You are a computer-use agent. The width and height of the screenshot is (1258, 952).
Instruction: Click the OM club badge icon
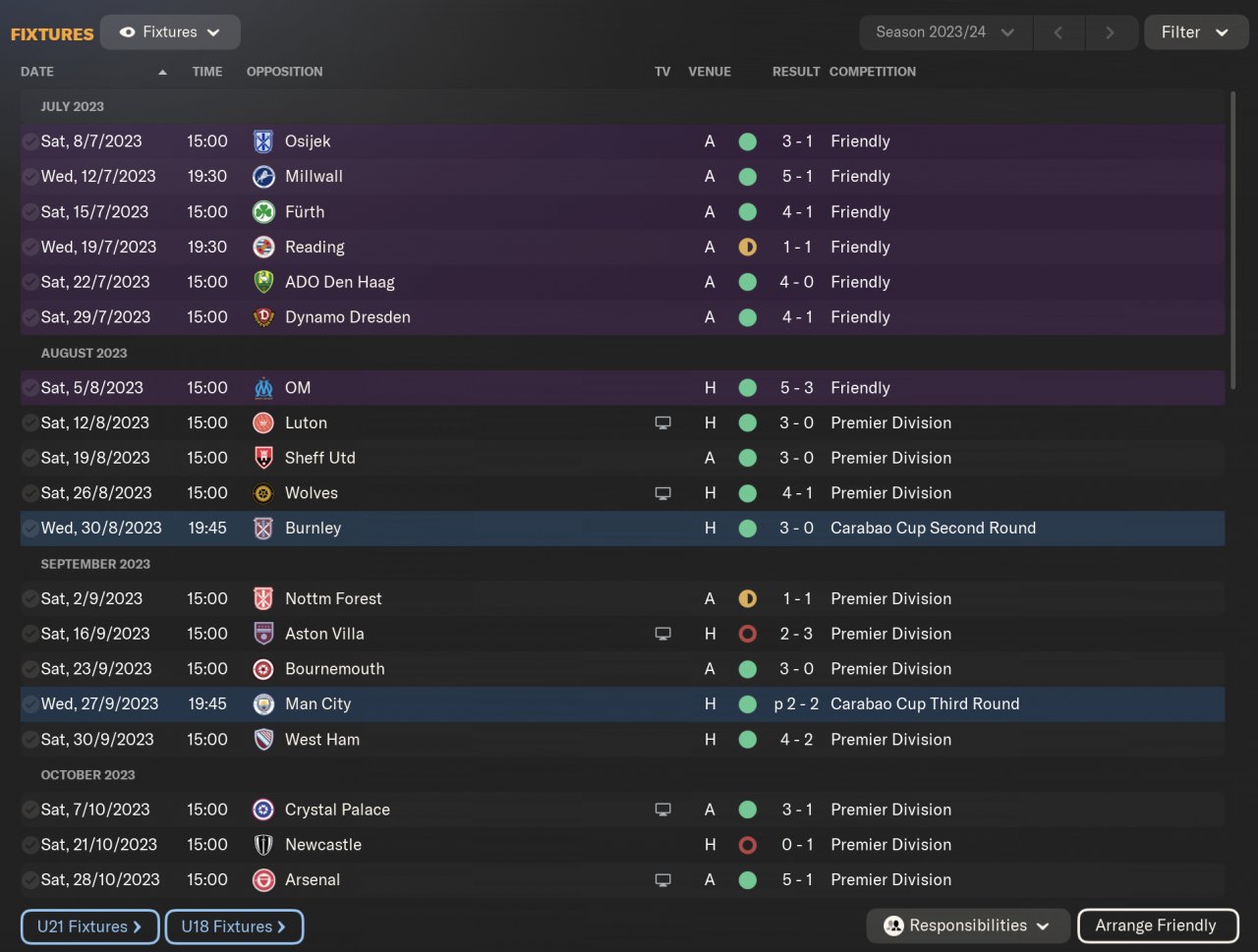pyautogui.click(x=263, y=388)
